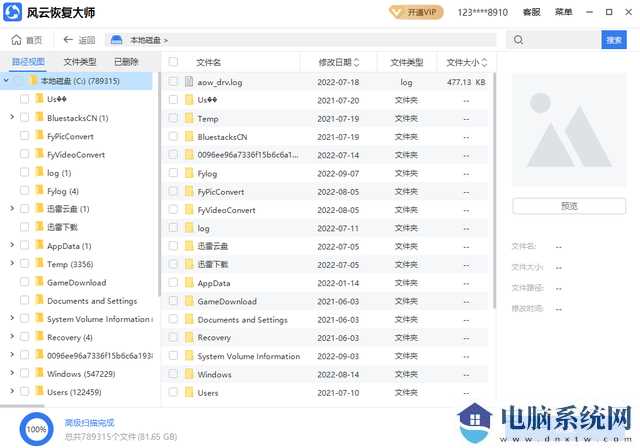Click the 风云恢复大师 app logo icon
This screenshot has height=448, width=640.
(x=13, y=11)
